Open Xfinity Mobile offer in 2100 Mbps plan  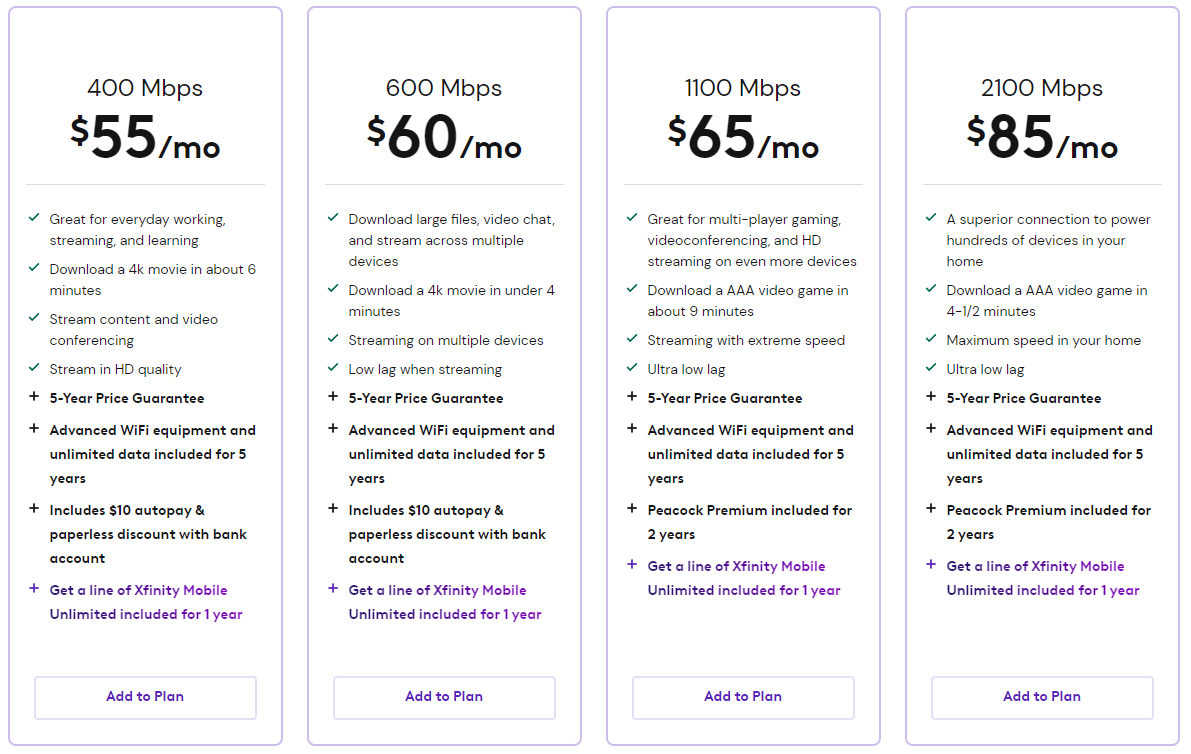point(1043,578)
